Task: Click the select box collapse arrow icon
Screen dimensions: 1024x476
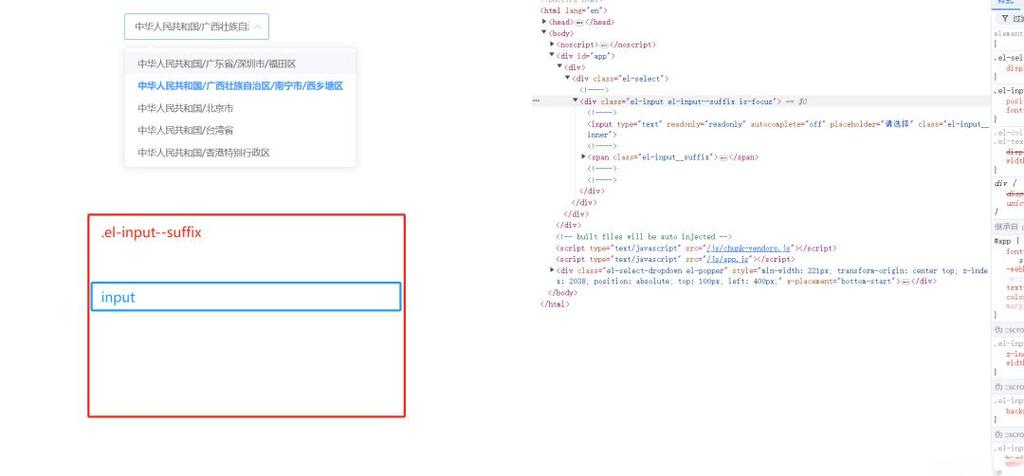Action: (x=257, y=27)
